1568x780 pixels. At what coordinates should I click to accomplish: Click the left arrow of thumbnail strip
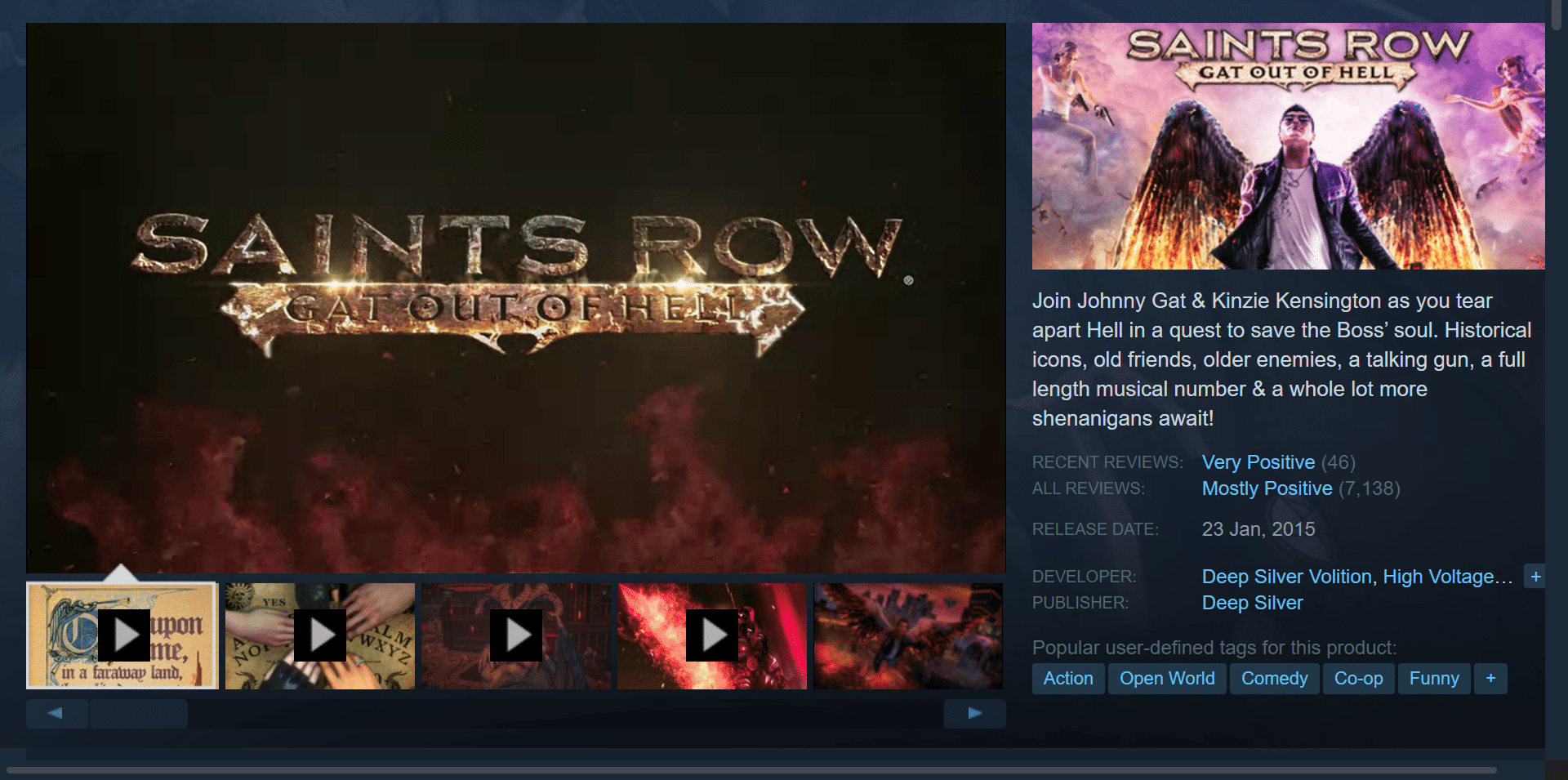click(x=56, y=713)
